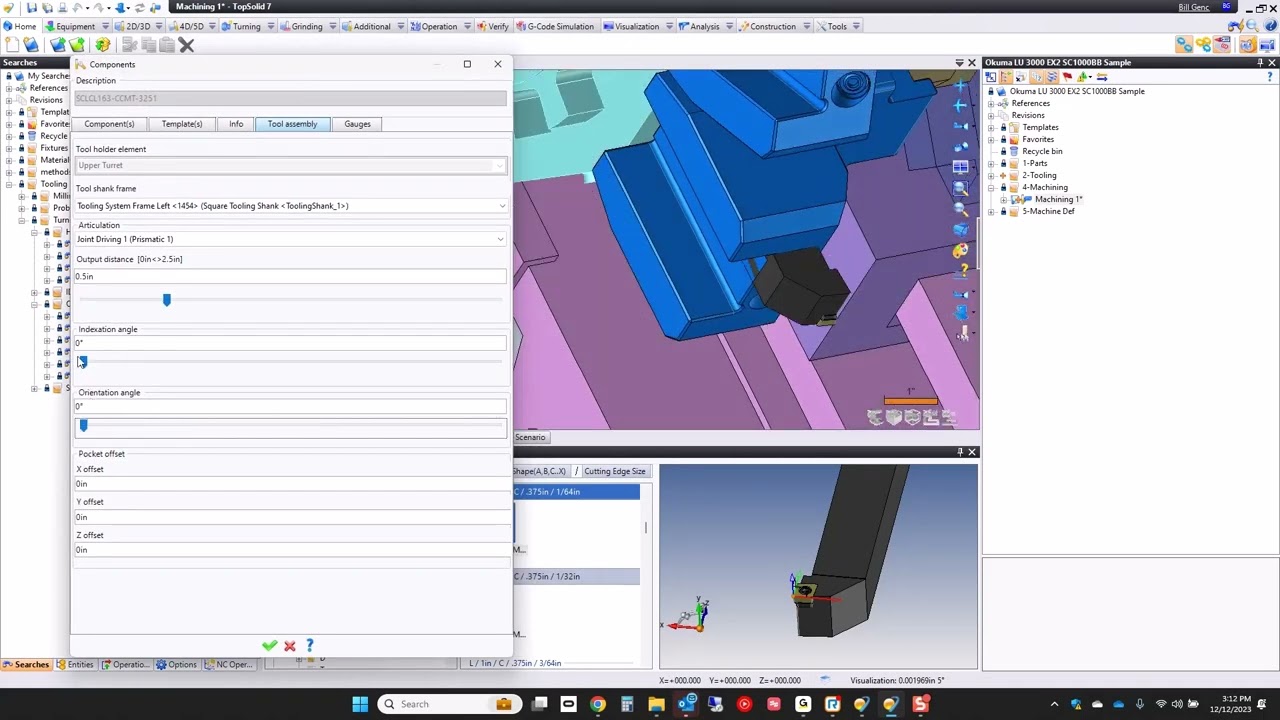Click the black X delete icon in the Home toolbar
The width and height of the screenshot is (1280, 720).
[186, 45]
